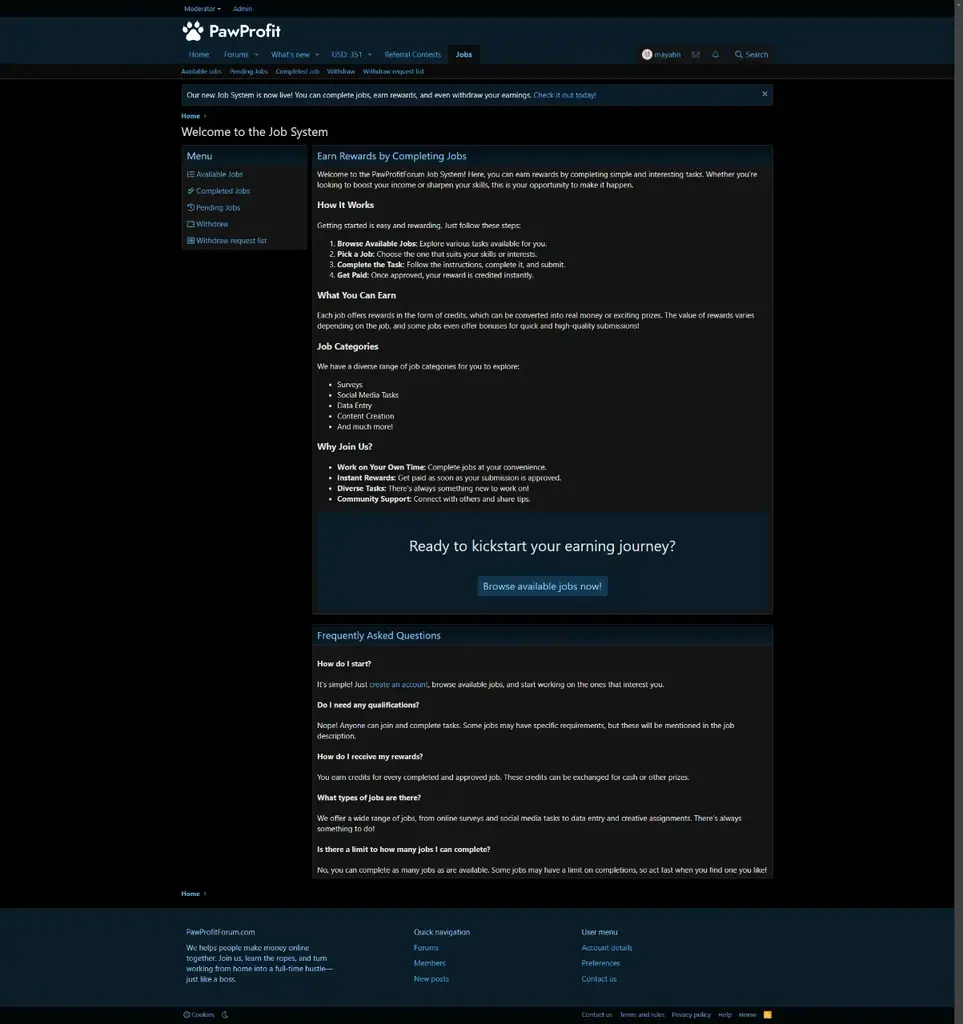Click the 'Check it out today!' link

pyautogui.click(x=564, y=95)
